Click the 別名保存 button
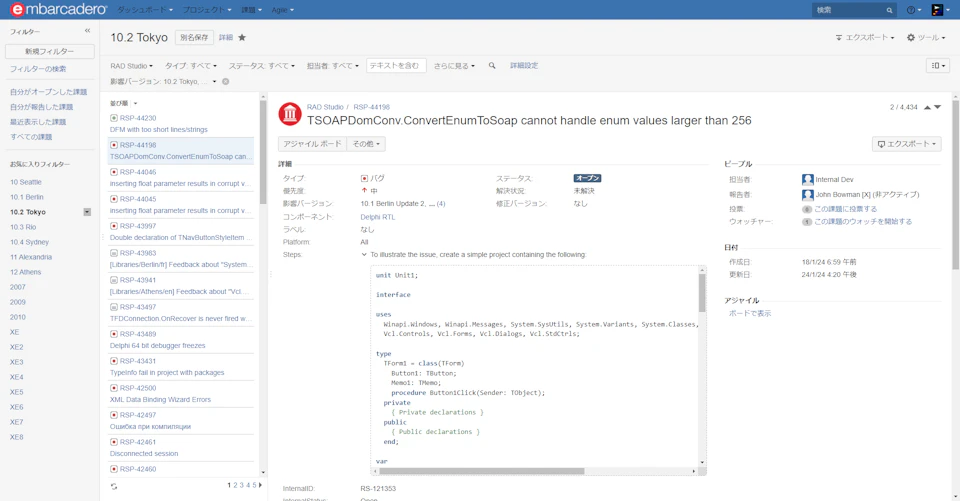Screen dimensions: 960x501 194,37
